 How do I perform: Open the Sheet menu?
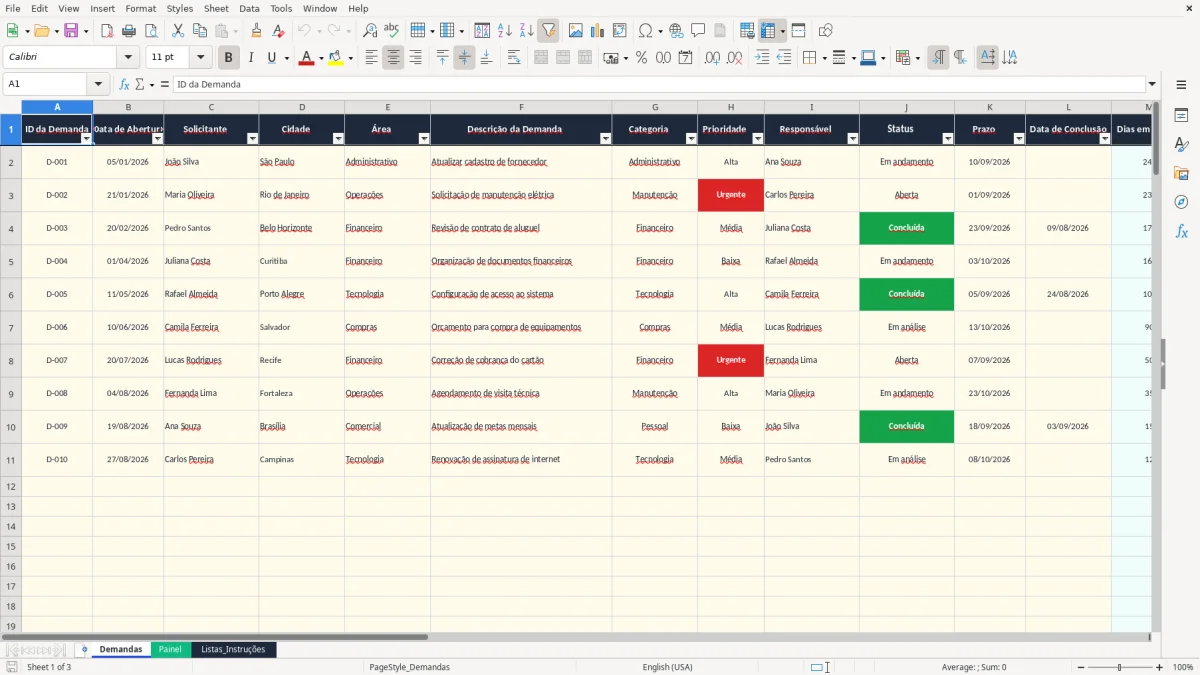tap(216, 8)
